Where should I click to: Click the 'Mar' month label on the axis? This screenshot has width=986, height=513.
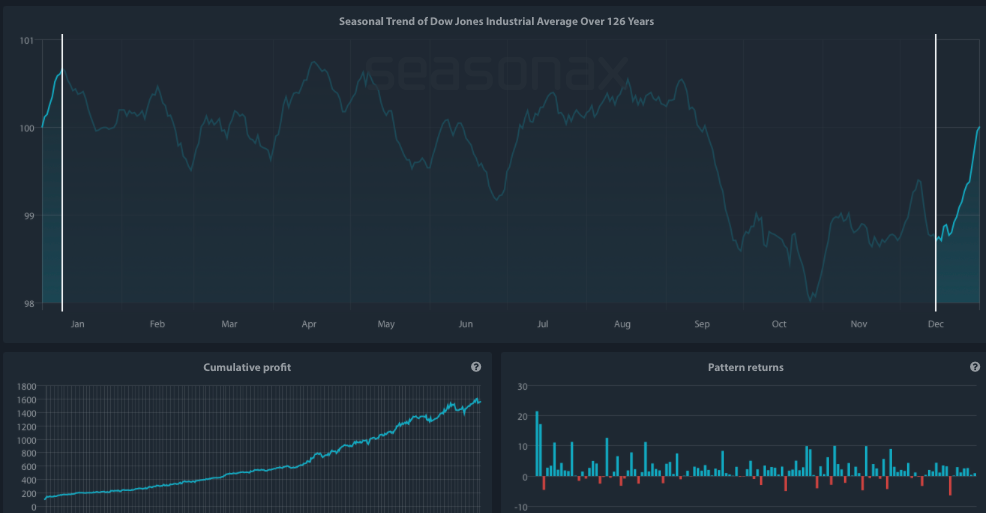[x=230, y=324]
